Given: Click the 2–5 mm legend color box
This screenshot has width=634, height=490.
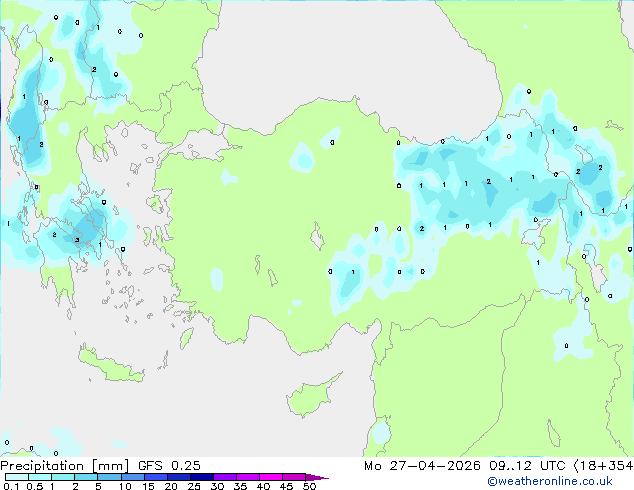Looking at the screenshot, I should pos(86,477).
